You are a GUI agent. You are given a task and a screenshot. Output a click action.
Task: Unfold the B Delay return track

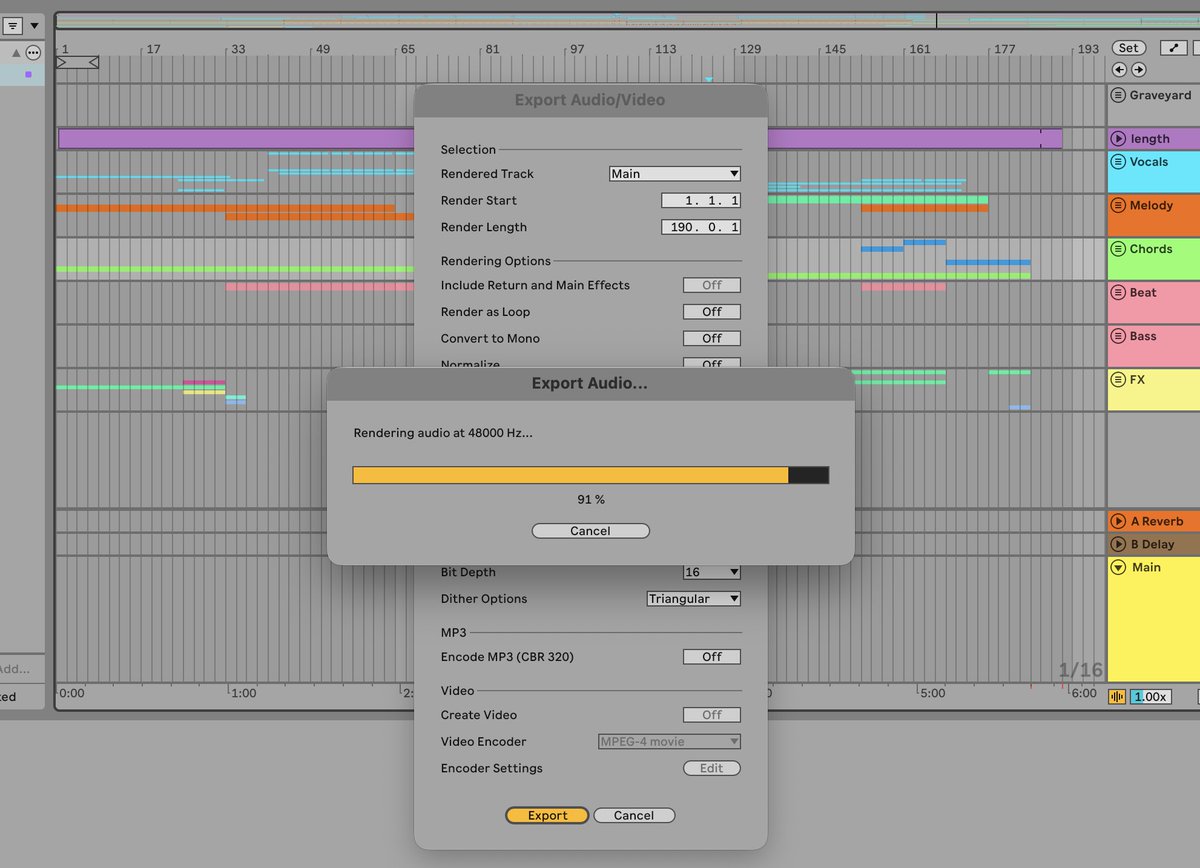click(1118, 544)
